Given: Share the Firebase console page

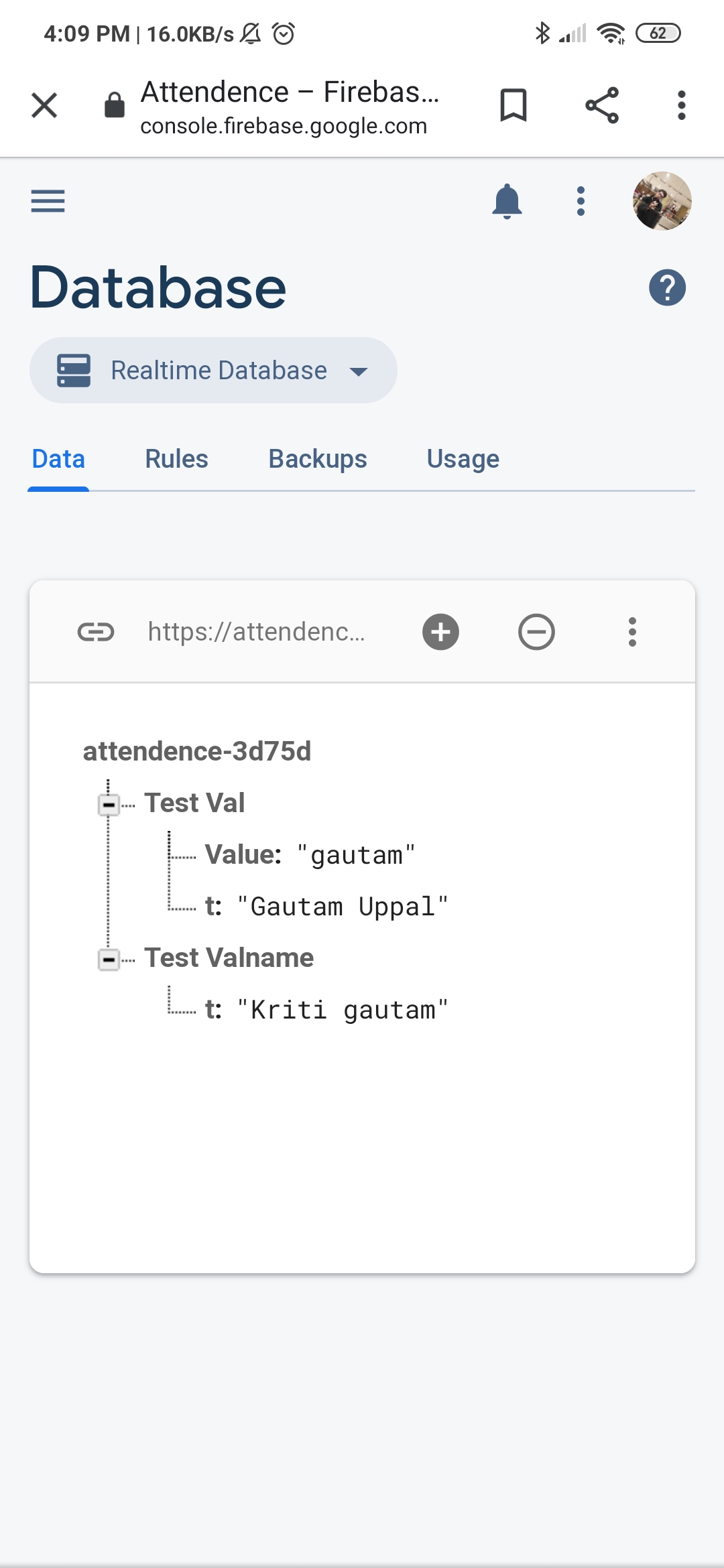Looking at the screenshot, I should click(x=601, y=105).
